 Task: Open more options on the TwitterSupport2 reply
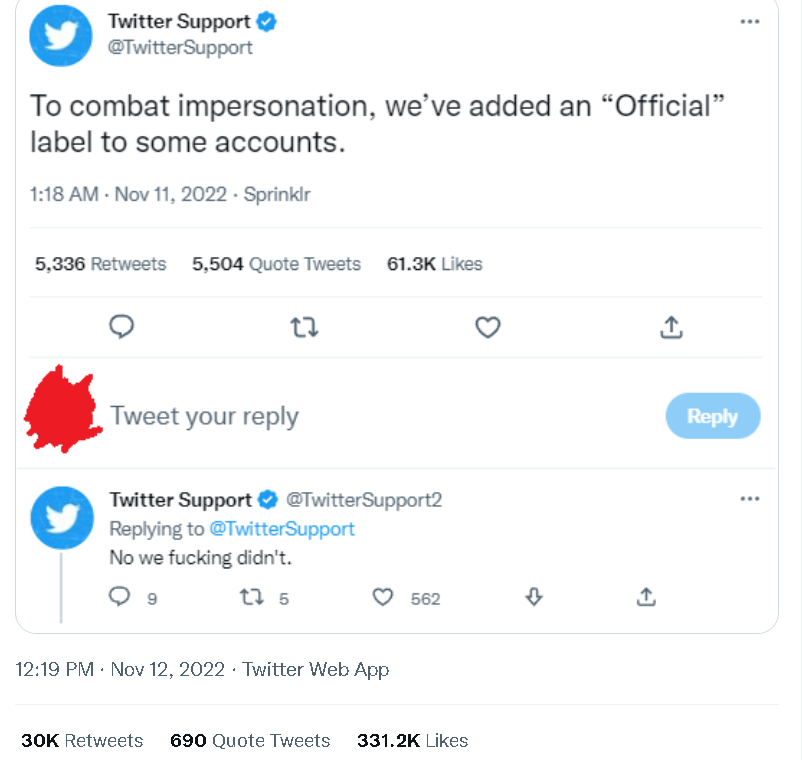(749, 499)
